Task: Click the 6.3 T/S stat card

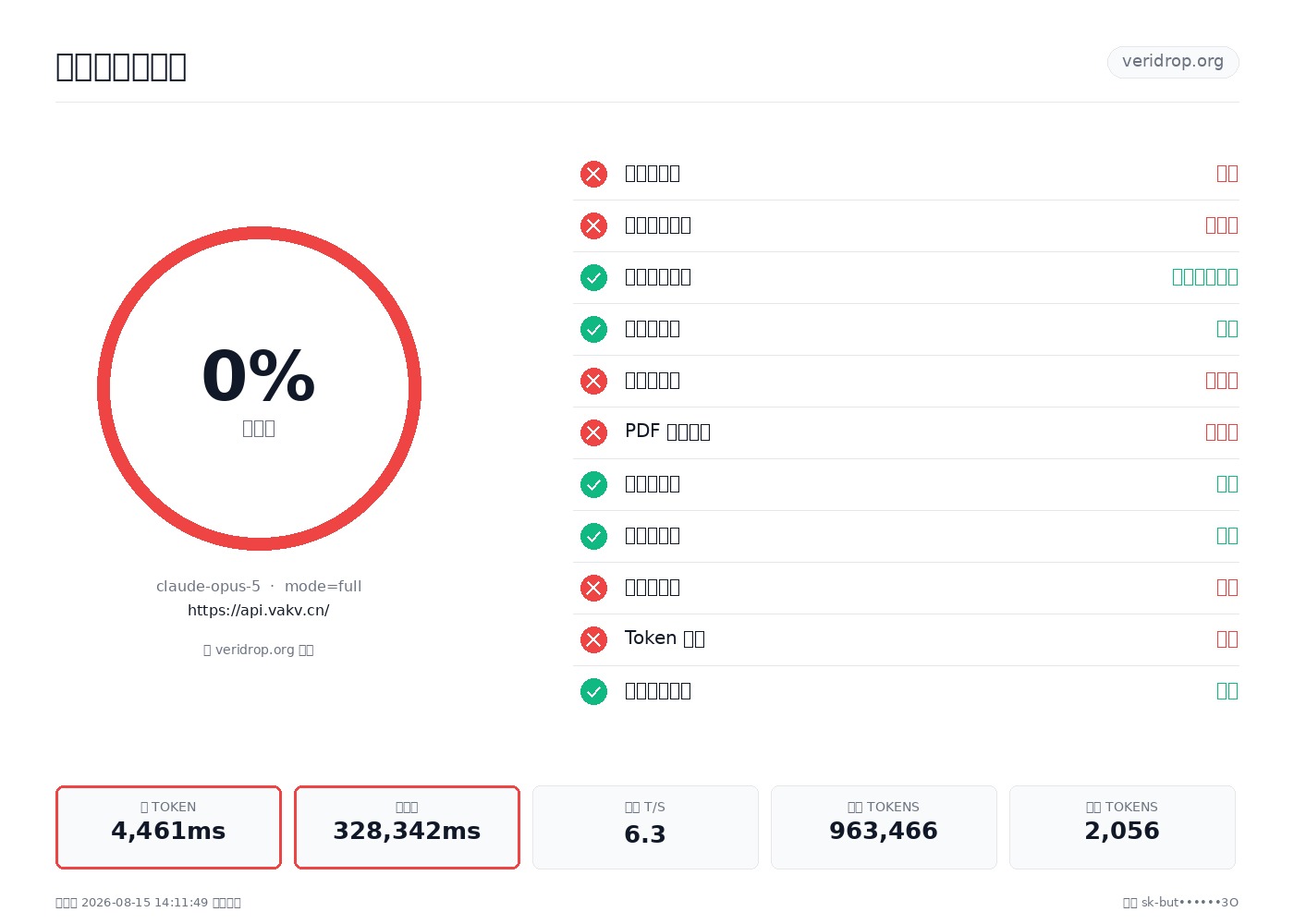Action: (x=645, y=827)
